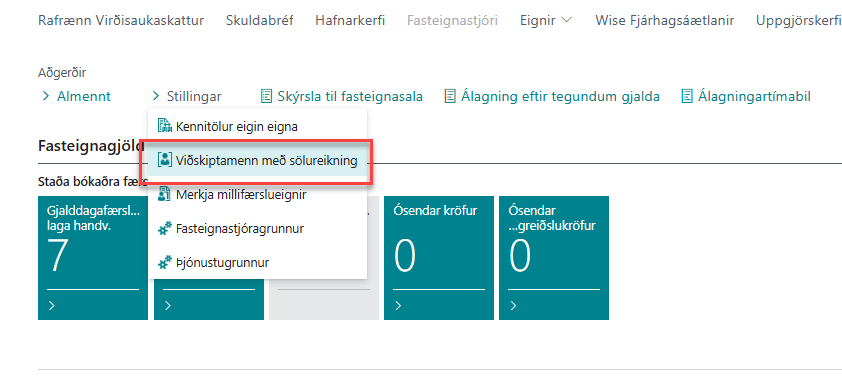Viewport: 842px width, 383px height.
Task: Open the Gjalddagafærslur laga handv. tile showing 7
Action: [93, 258]
